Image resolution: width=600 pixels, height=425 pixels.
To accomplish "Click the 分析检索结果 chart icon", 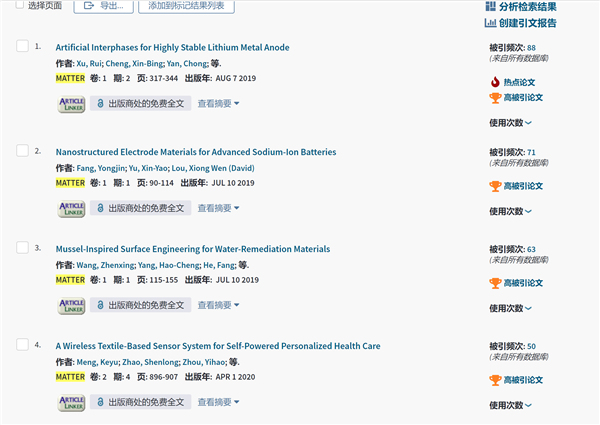I will point(490,7).
